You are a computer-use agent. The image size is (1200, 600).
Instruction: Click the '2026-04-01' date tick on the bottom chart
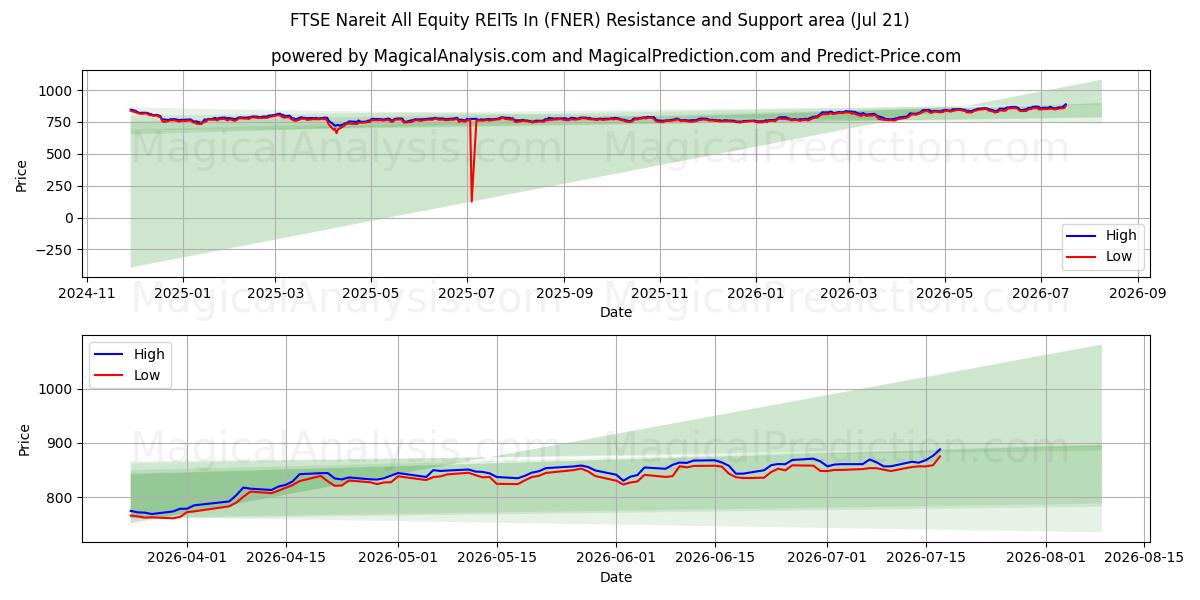pyautogui.click(x=188, y=557)
